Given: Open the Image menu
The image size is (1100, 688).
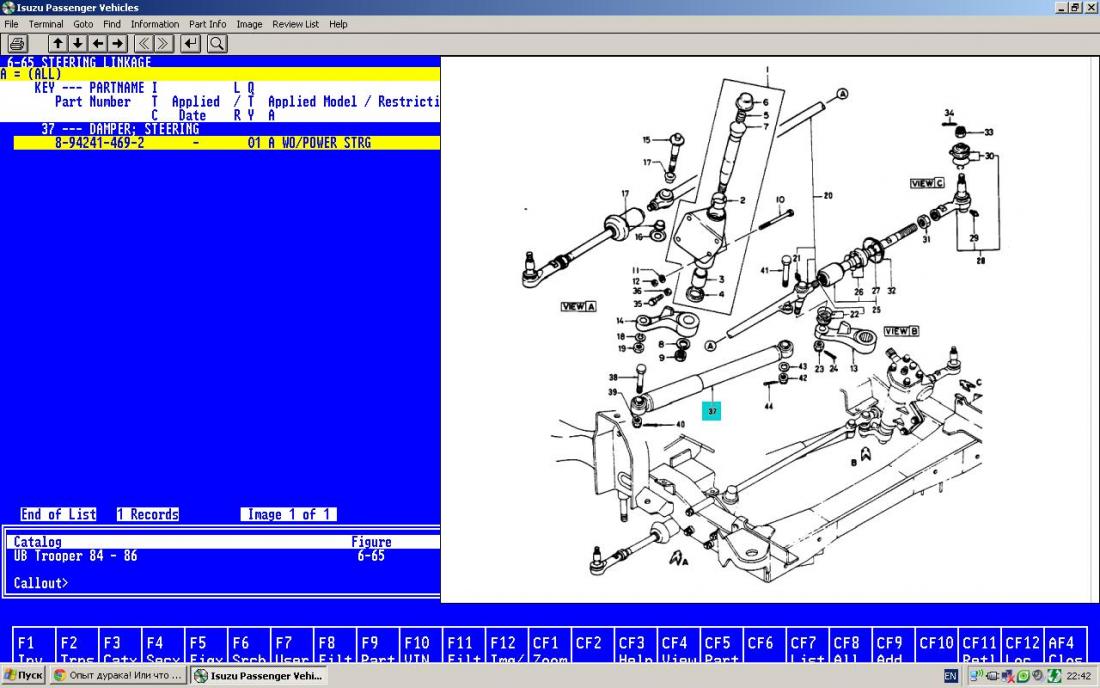Looking at the screenshot, I should [x=249, y=24].
